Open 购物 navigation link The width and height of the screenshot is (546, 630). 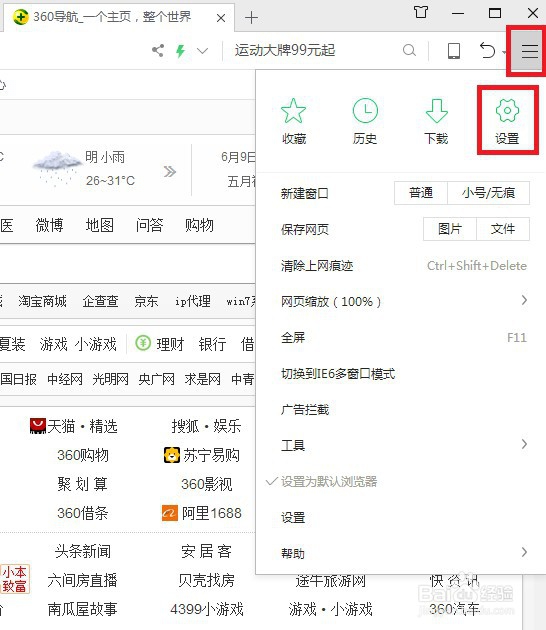199,225
